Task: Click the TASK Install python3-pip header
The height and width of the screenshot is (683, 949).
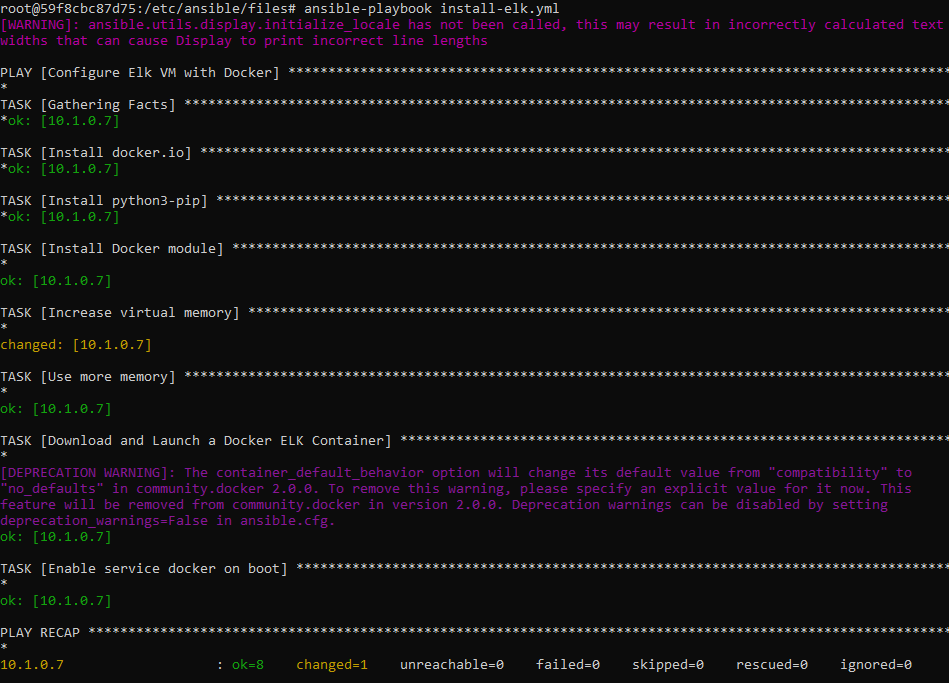Action: coord(104,200)
